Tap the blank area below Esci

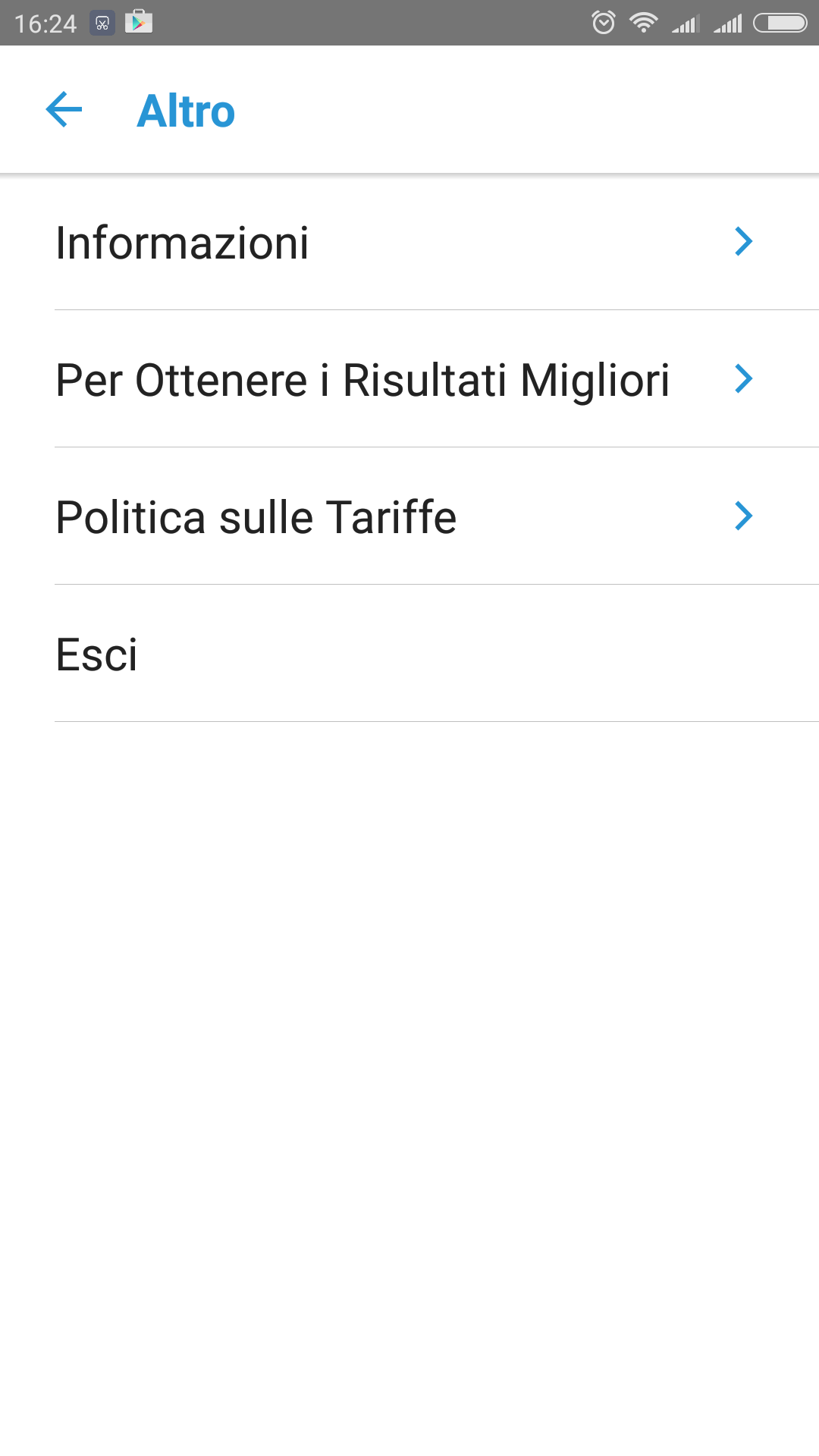point(409,1062)
